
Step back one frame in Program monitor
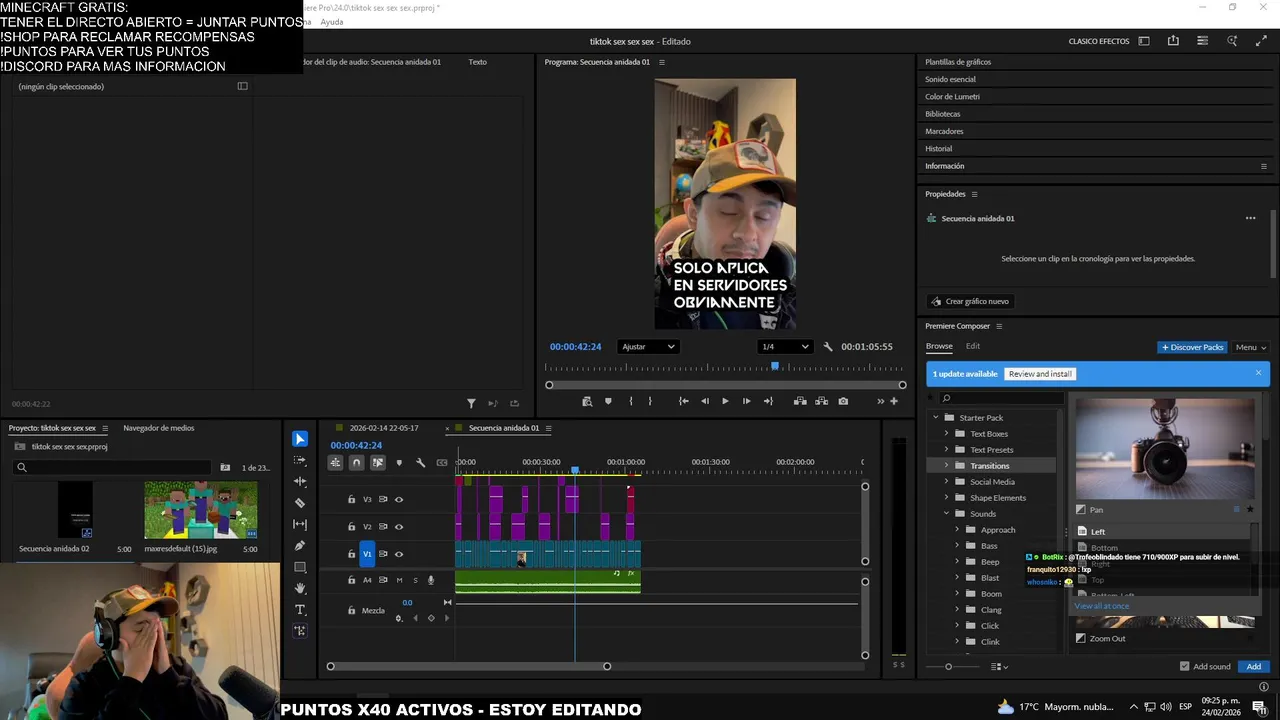pos(704,401)
